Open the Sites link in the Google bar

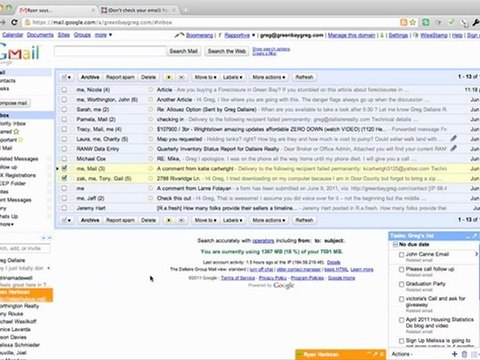point(63,35)
